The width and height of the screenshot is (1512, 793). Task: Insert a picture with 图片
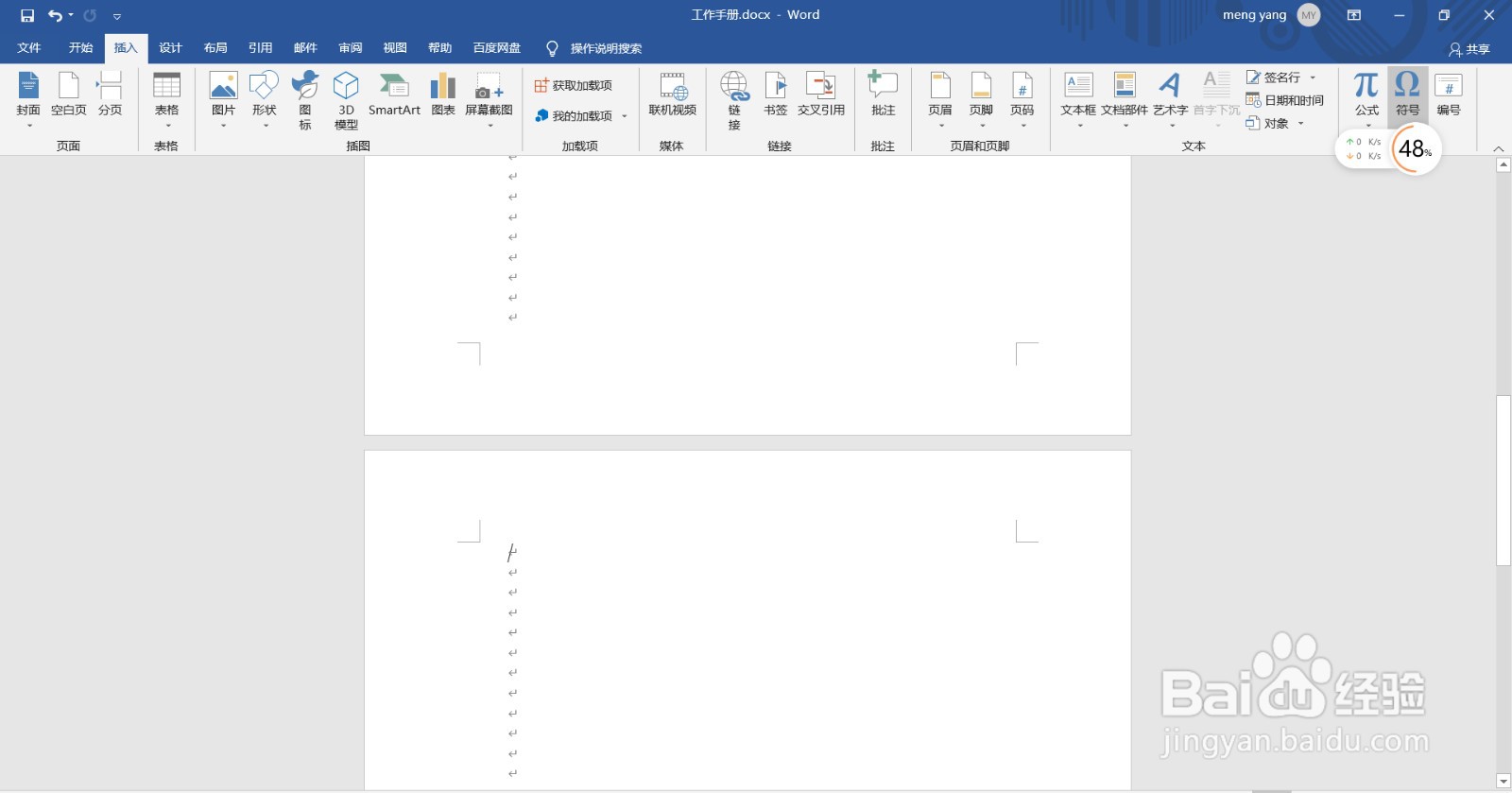(x=224, y=99)
